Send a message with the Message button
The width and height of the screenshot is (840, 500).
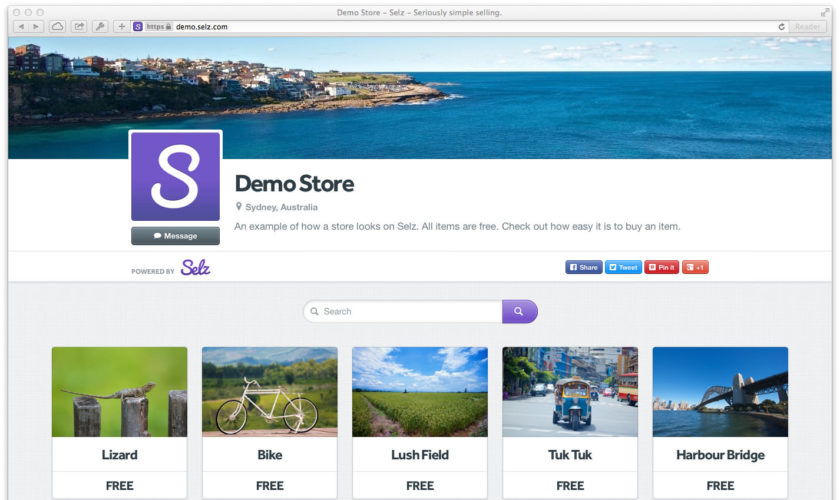[x=175, y=236]
